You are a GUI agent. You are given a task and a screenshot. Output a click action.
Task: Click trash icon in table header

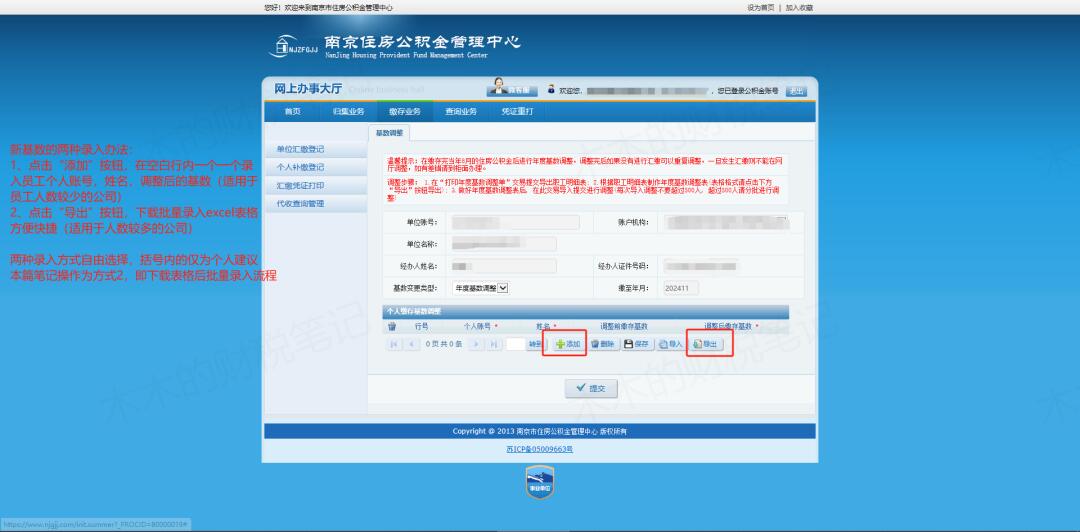392,326
